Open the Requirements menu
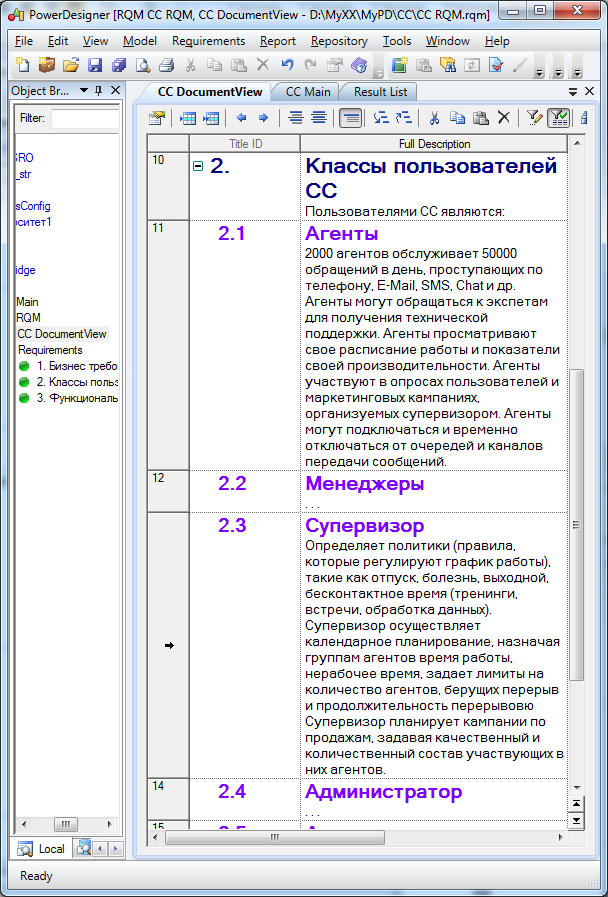Viewport: 608px width, 897px height. pyautogui.click(x=208, y=41)
